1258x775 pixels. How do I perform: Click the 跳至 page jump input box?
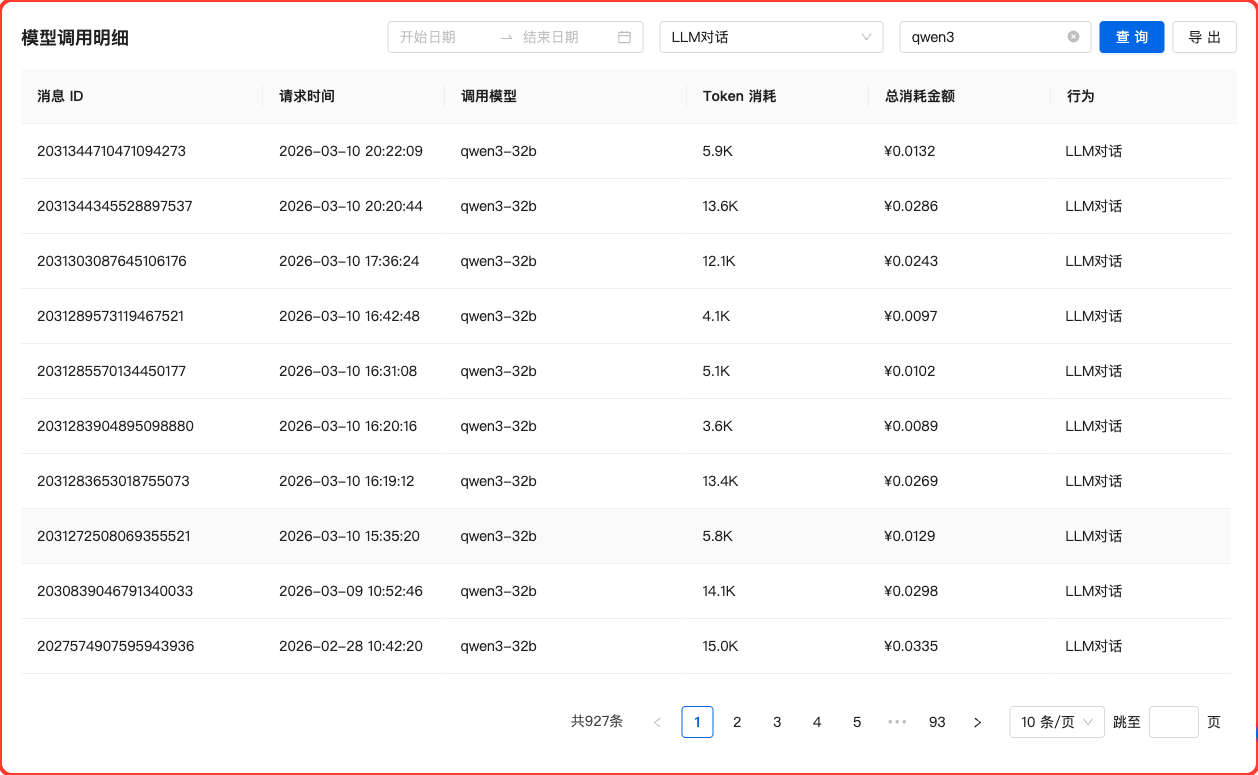coord(1173,722)
